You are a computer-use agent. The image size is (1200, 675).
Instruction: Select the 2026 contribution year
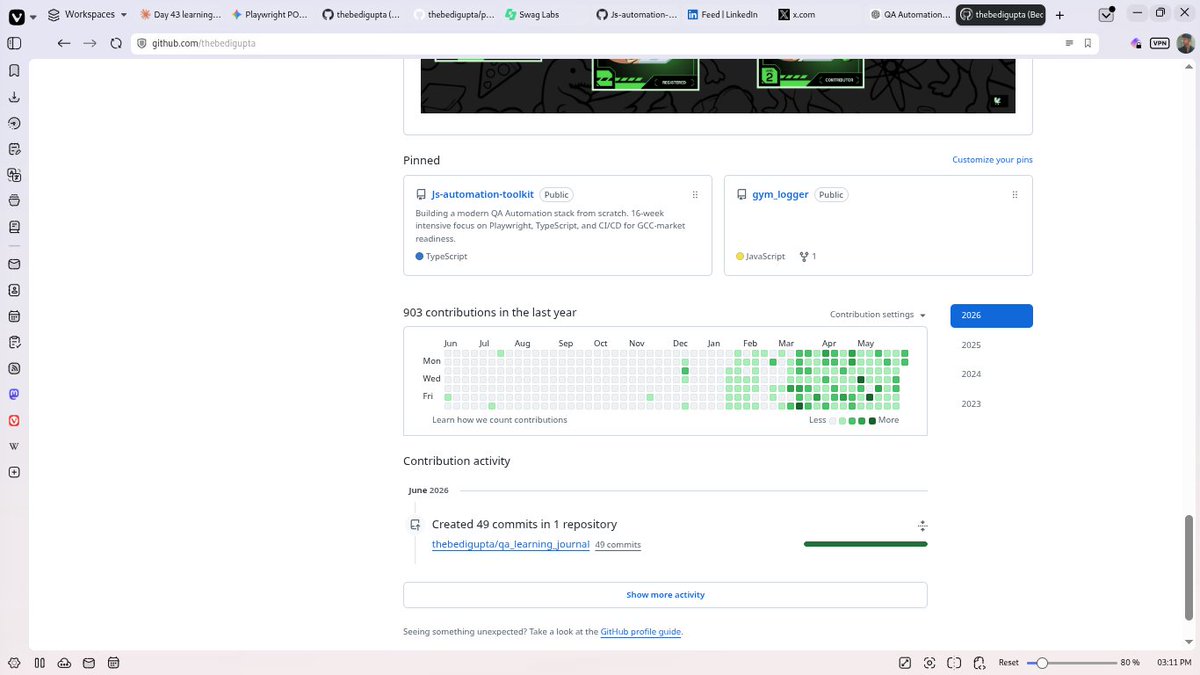(x=991, y=315)
